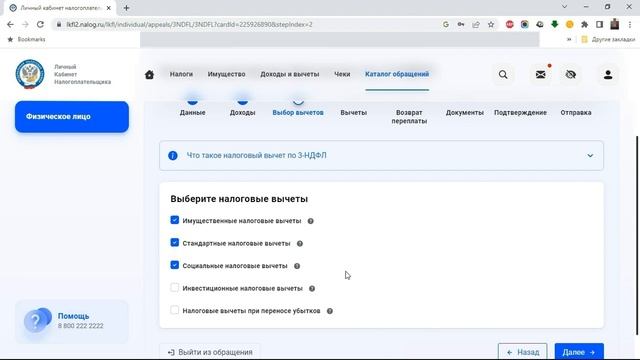This screenshot has width=640, height=360.
Task: Select the Выбор вычетов step
Action: [x=298, y=113]
